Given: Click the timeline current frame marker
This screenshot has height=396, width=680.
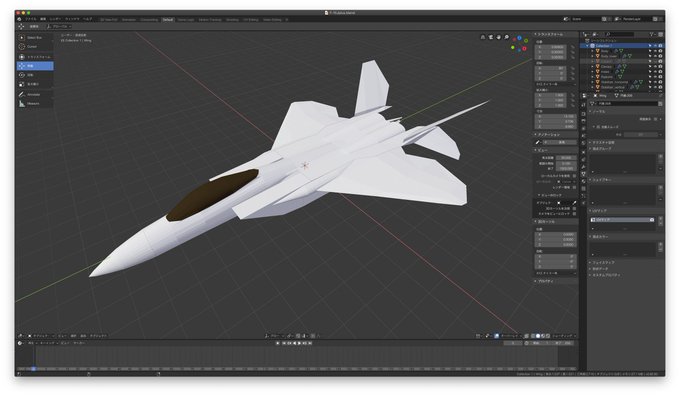Looking at the screenshot, I should click(x=33, y=369).
